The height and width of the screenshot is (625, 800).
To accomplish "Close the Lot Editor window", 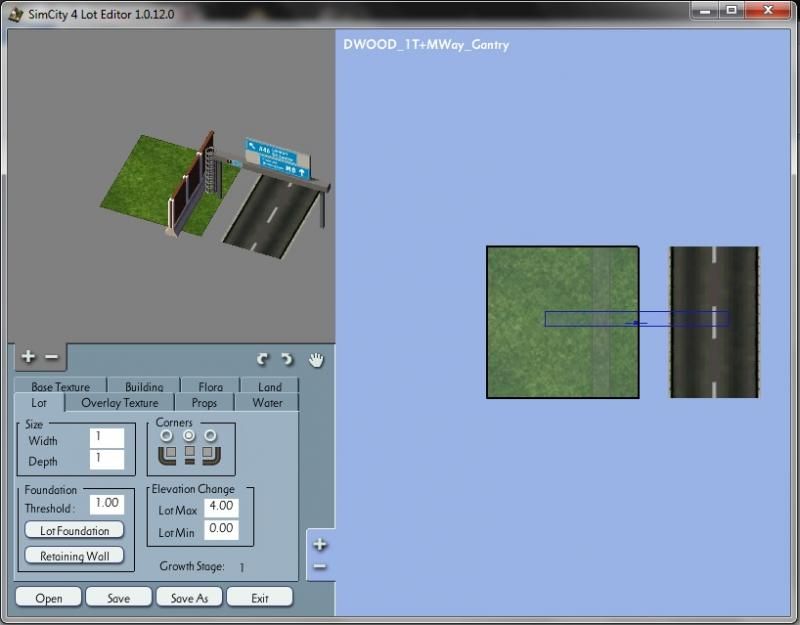I will tap(768, 10).
